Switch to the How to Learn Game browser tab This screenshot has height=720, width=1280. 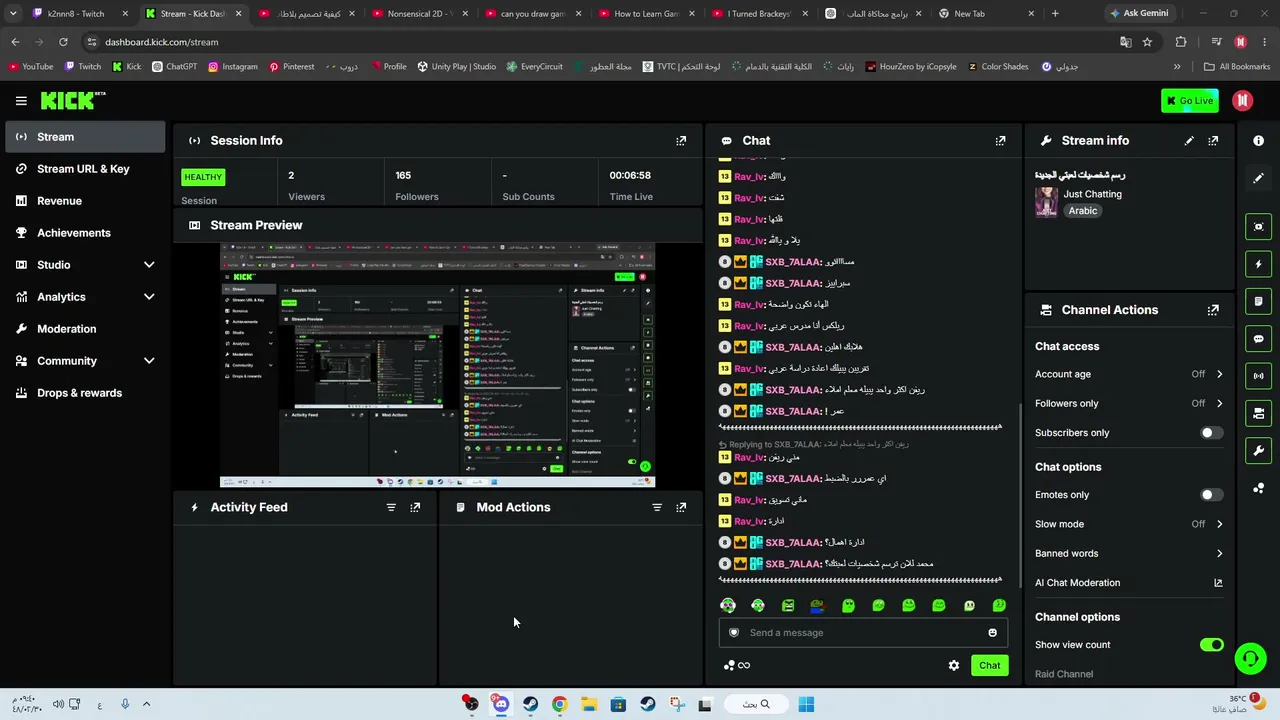pyautogui.click(x=647, y=14)
